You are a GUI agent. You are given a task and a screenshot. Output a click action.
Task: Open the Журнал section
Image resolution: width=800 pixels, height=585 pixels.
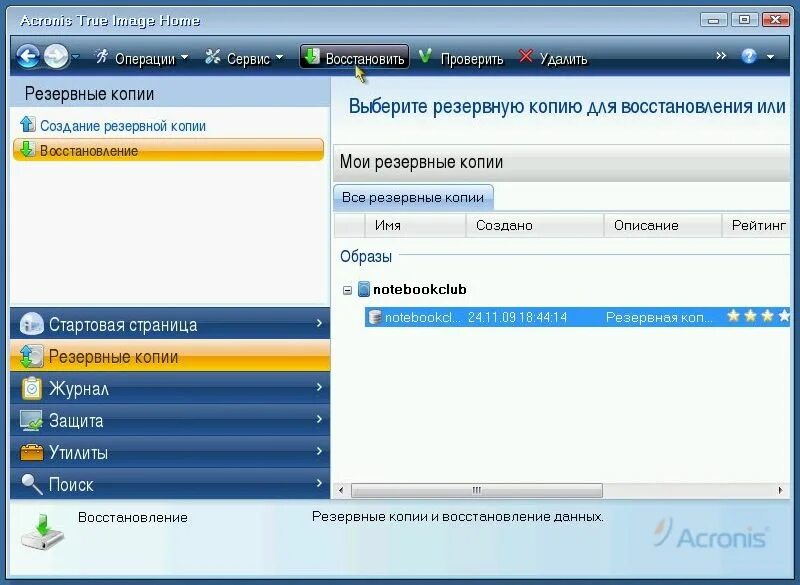(x=170, y=388)
